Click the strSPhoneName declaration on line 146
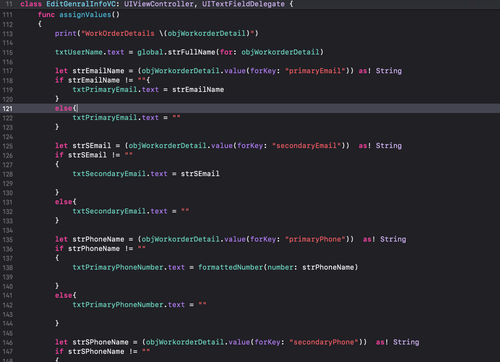This screenshot has height=362, width=500. [100, 342]
